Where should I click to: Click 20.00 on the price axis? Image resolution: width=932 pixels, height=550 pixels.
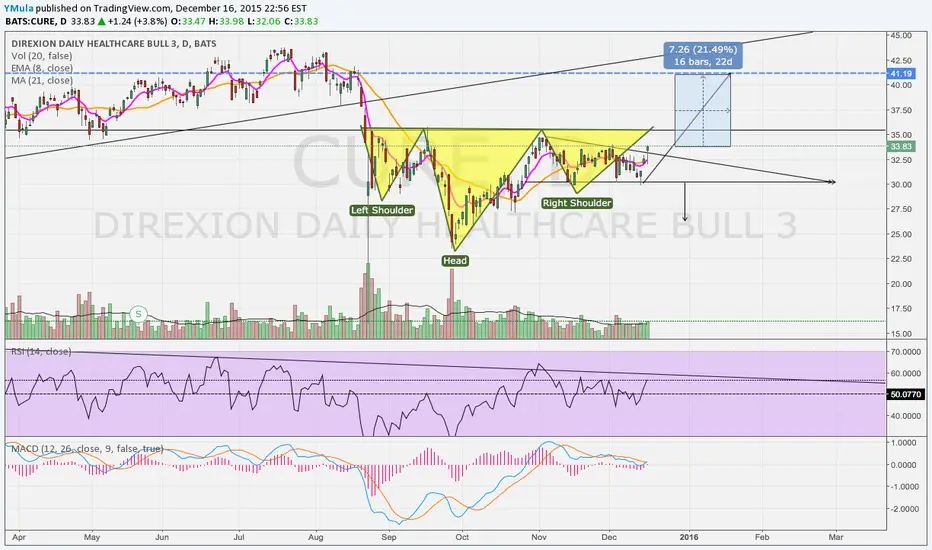coord(901,284)
